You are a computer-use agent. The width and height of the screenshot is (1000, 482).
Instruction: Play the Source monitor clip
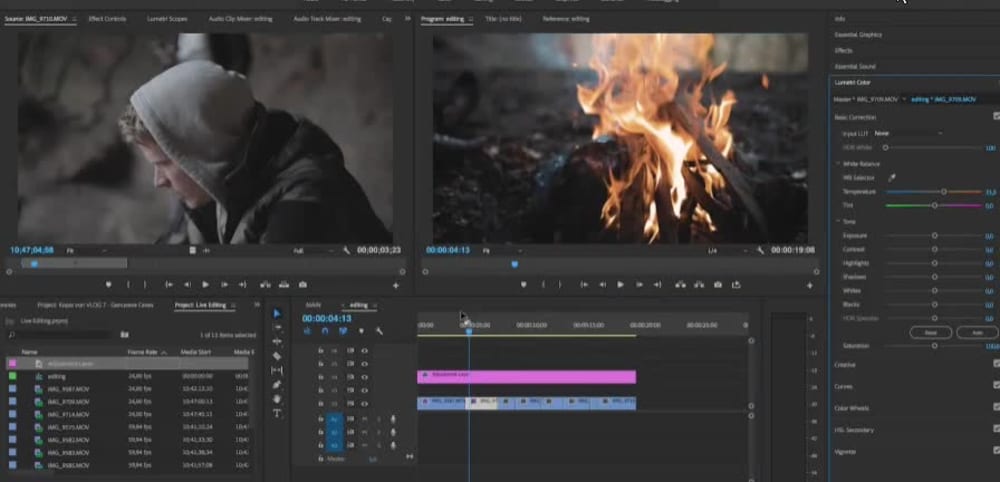click(x=205, y=284)
